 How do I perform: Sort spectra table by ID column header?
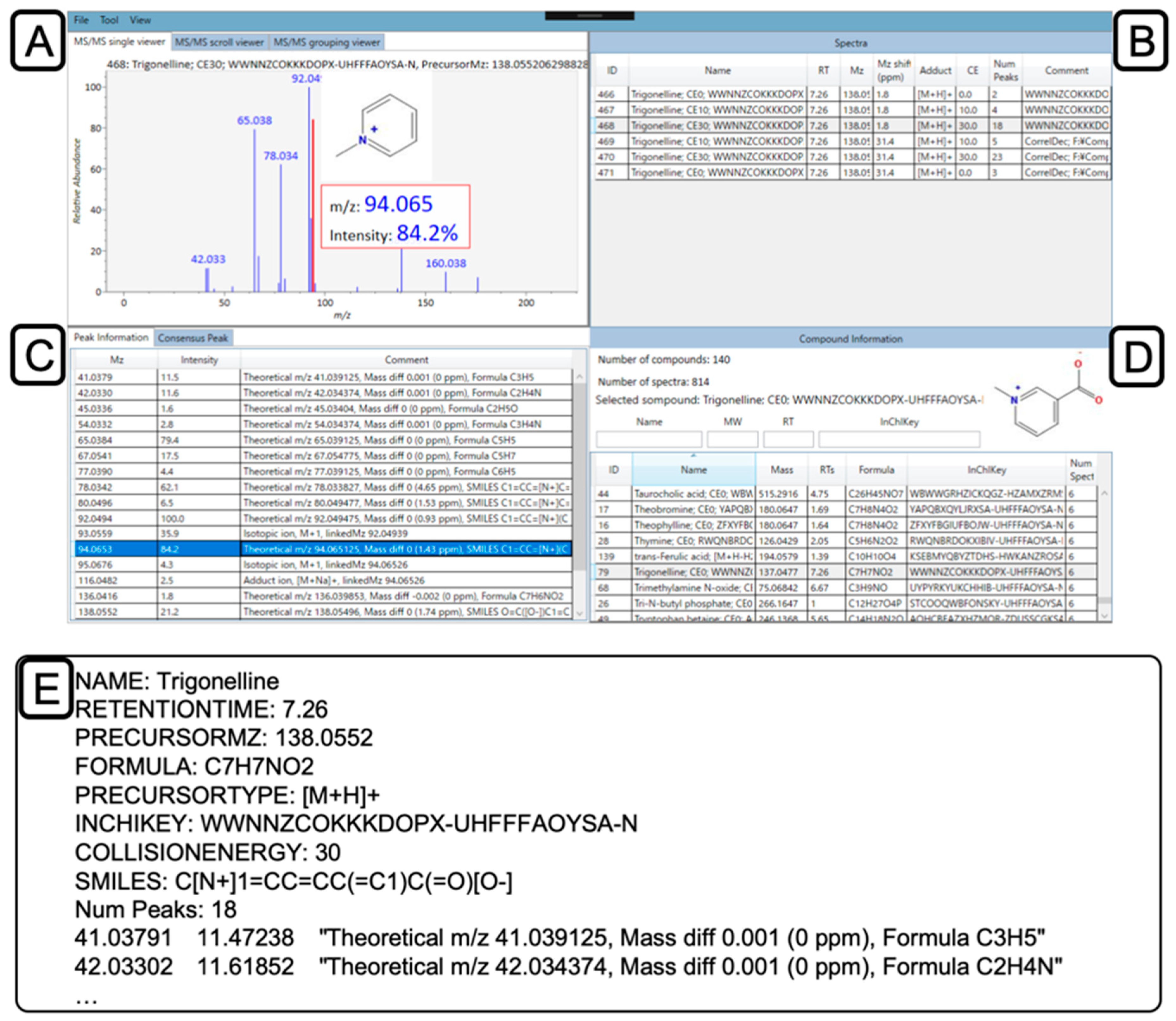point(612,71)
